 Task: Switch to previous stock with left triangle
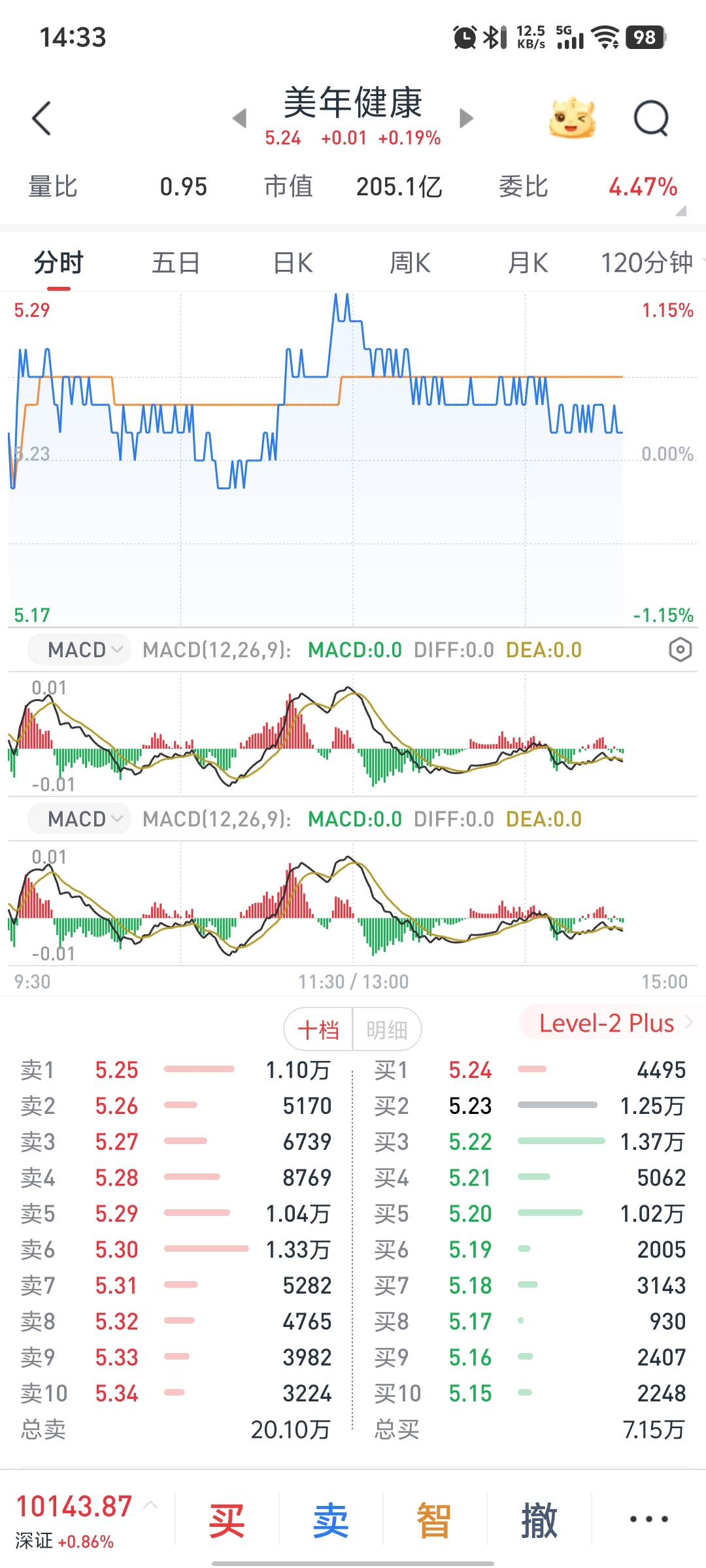239,118
